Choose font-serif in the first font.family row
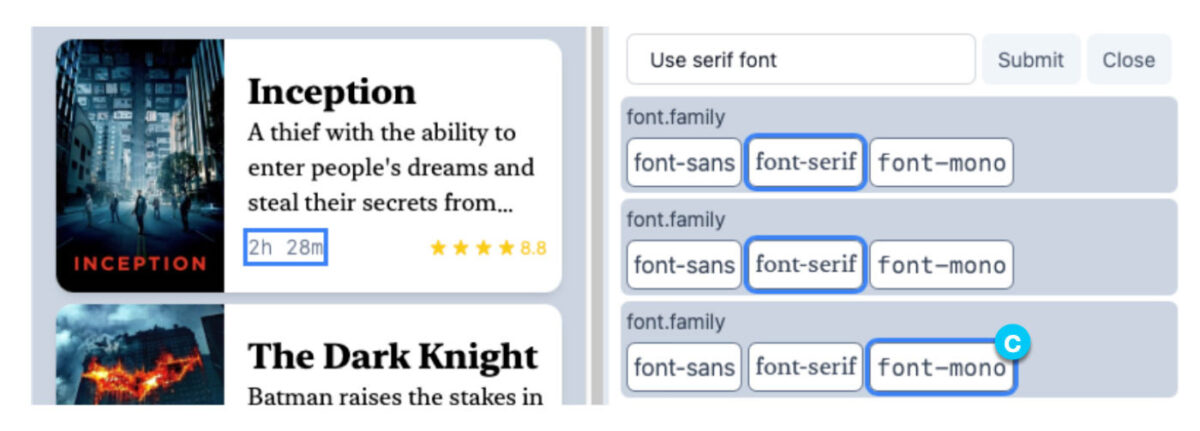The height and width of the screenshot is (431, 1200). (x=805, y=162)
